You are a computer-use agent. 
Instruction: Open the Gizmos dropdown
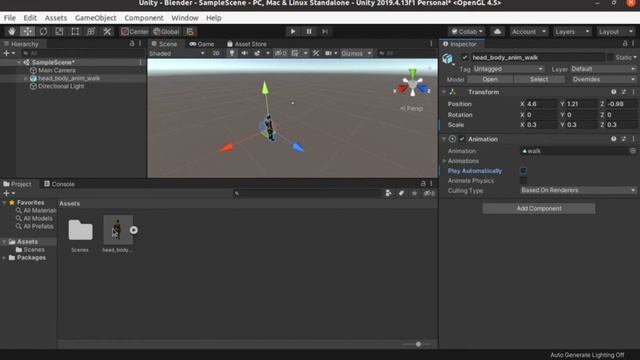pos(356,53)
